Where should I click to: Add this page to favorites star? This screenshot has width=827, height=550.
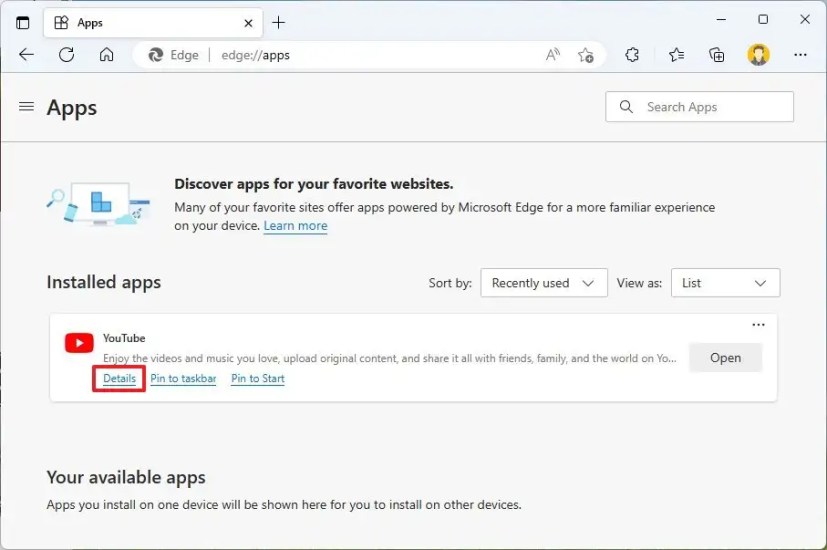tap(585, 55)
